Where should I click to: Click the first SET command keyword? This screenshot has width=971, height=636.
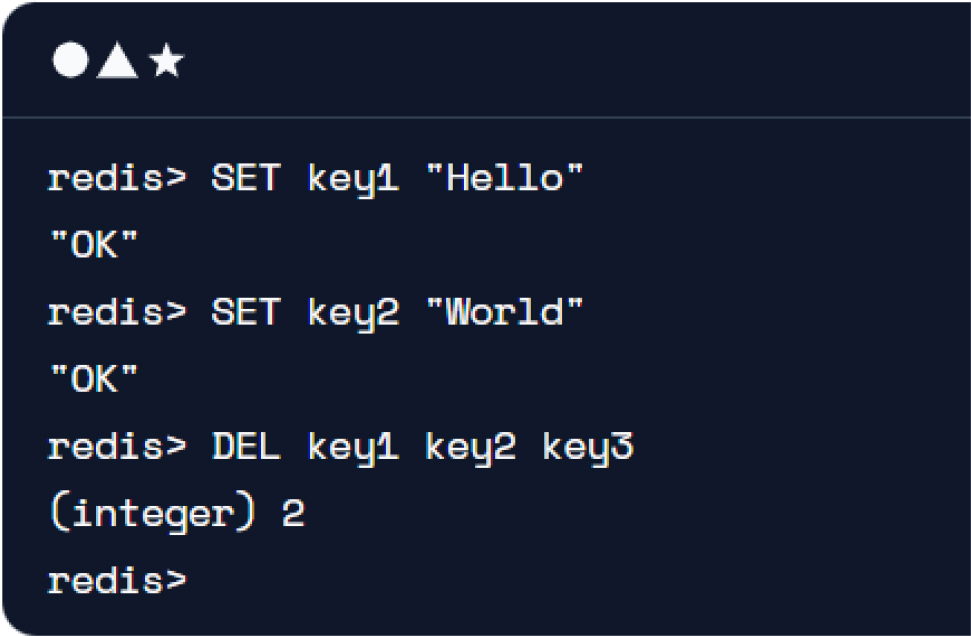tap(246, 178)
